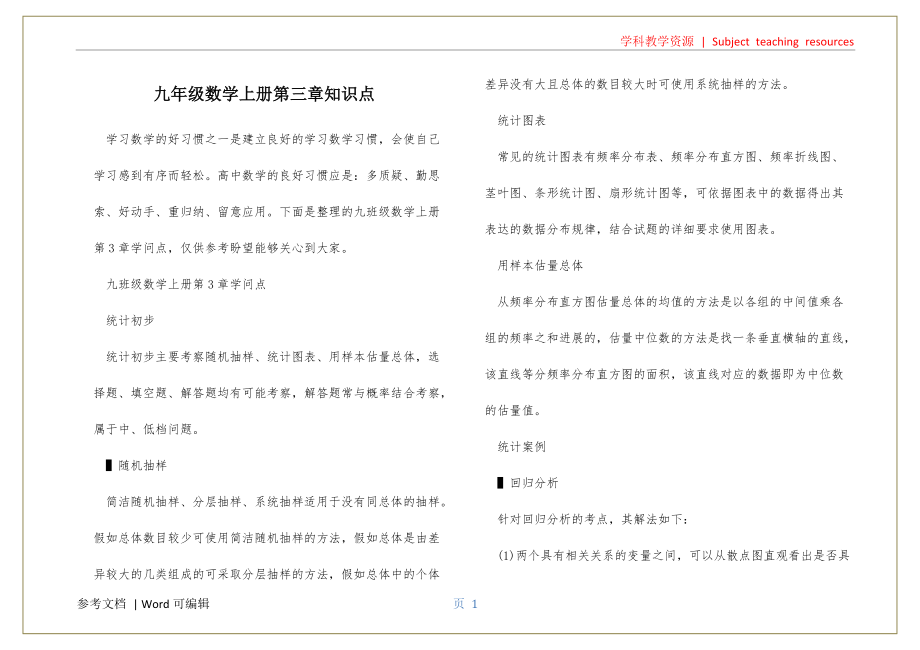The height and width of the screenshot is (650, 920).
Task: Select the heading 统计初步
Action: coord(130,320)
